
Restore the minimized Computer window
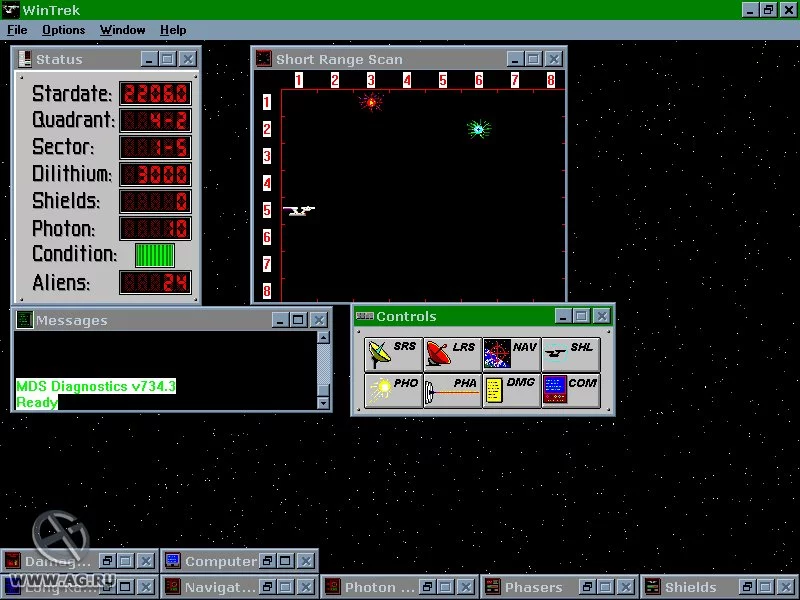click(x=267, y=561)
